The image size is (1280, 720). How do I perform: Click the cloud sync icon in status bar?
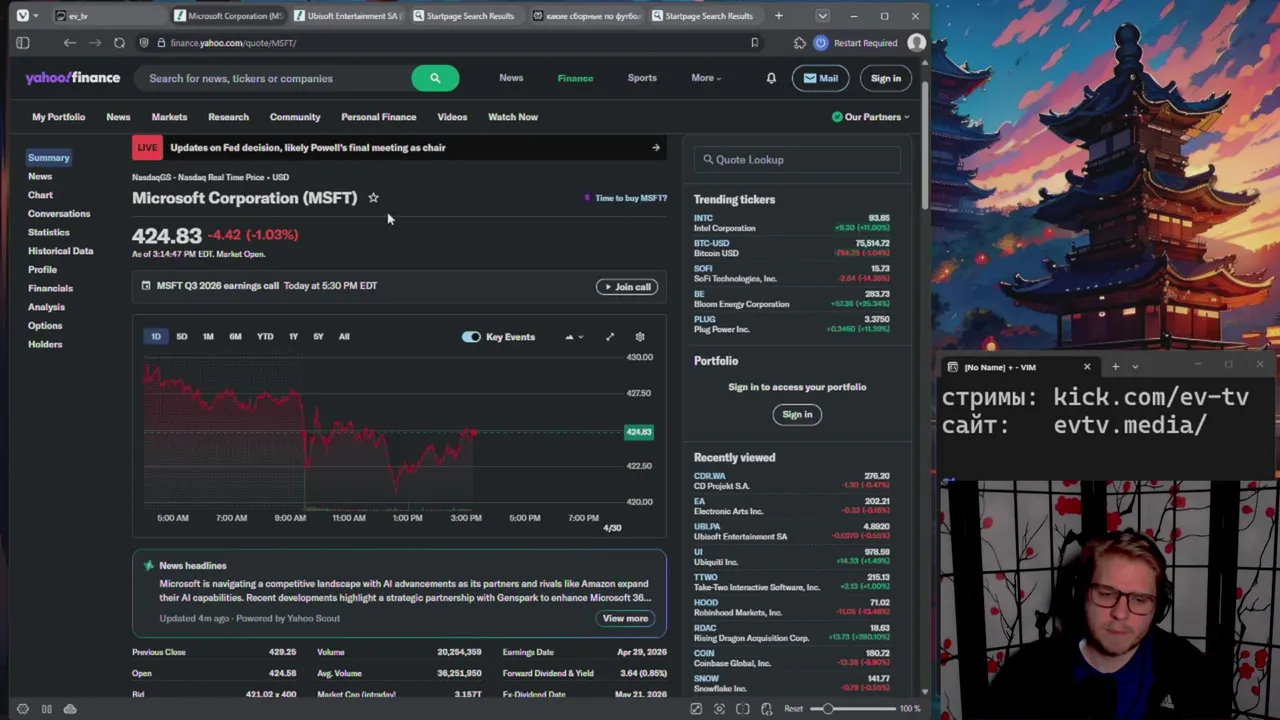pyautogui.click(x=70, y=709)
